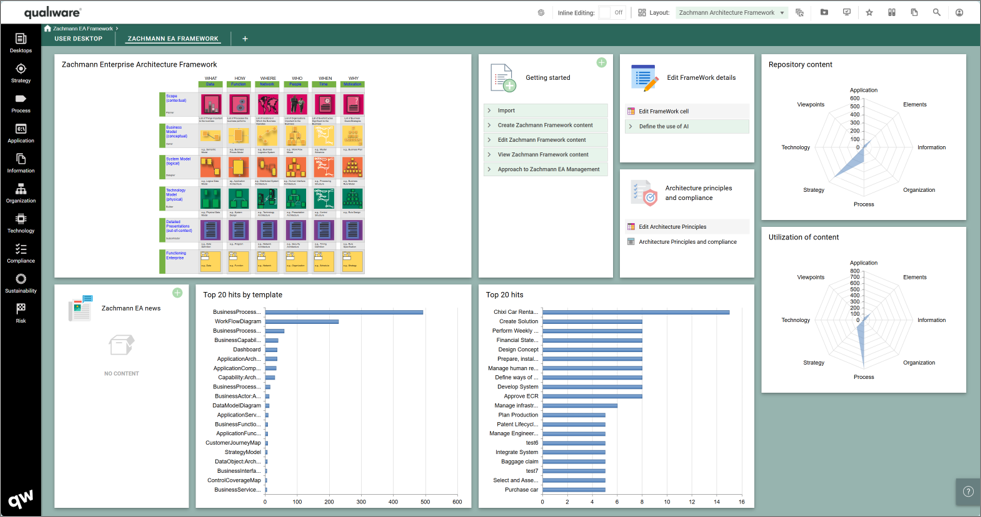Switch to the USER DESKTOP tab
981x517 pixels.
pos(78,39)
